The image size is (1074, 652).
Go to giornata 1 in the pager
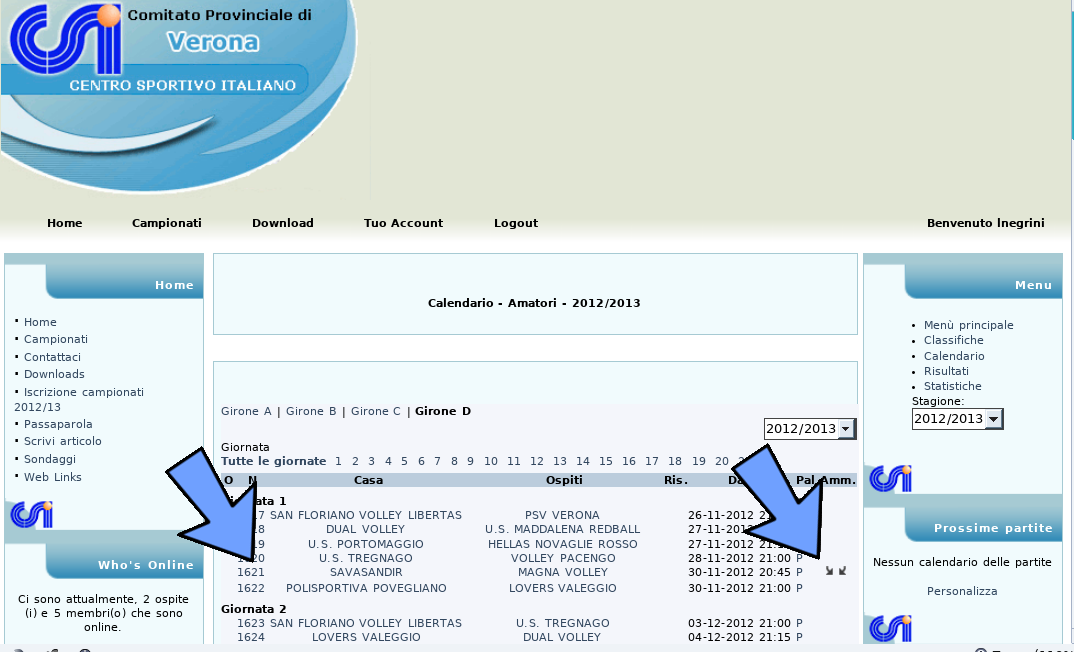(x=337, y=462)
